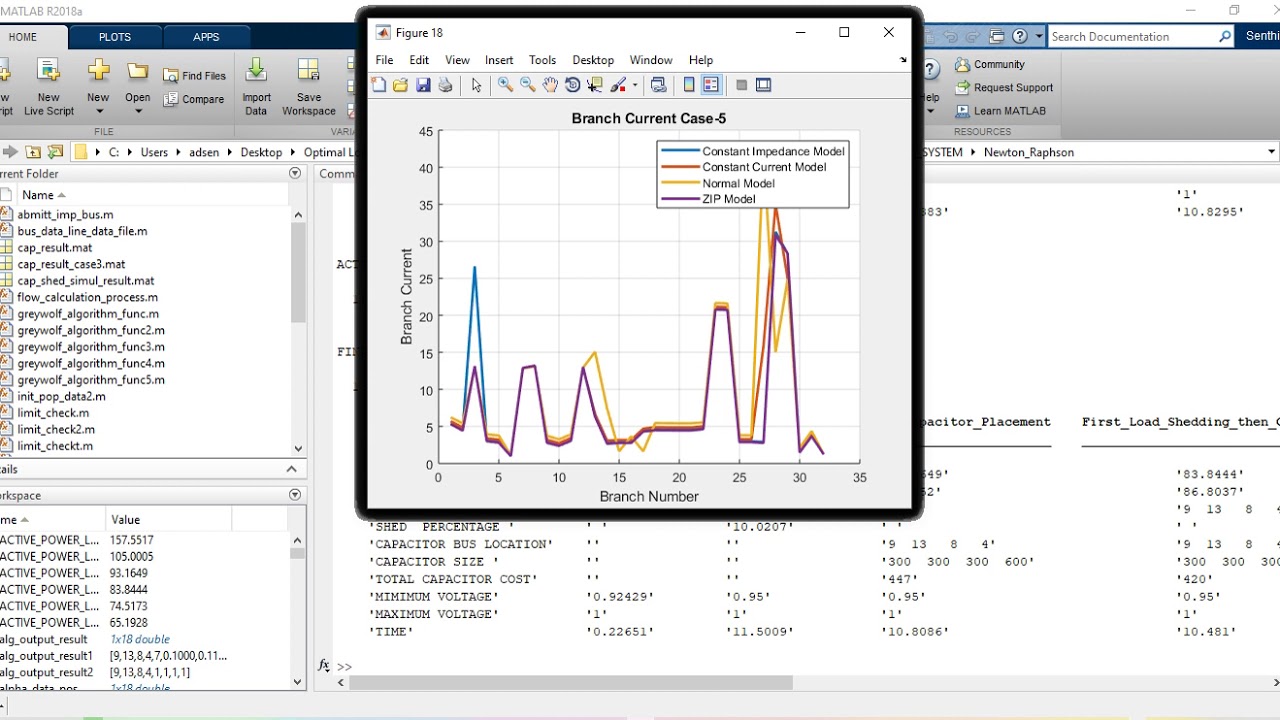The height and width of the screenshot is (720, 1280).
Task: Click Compare in the FILE section
Action: (194, 99)
